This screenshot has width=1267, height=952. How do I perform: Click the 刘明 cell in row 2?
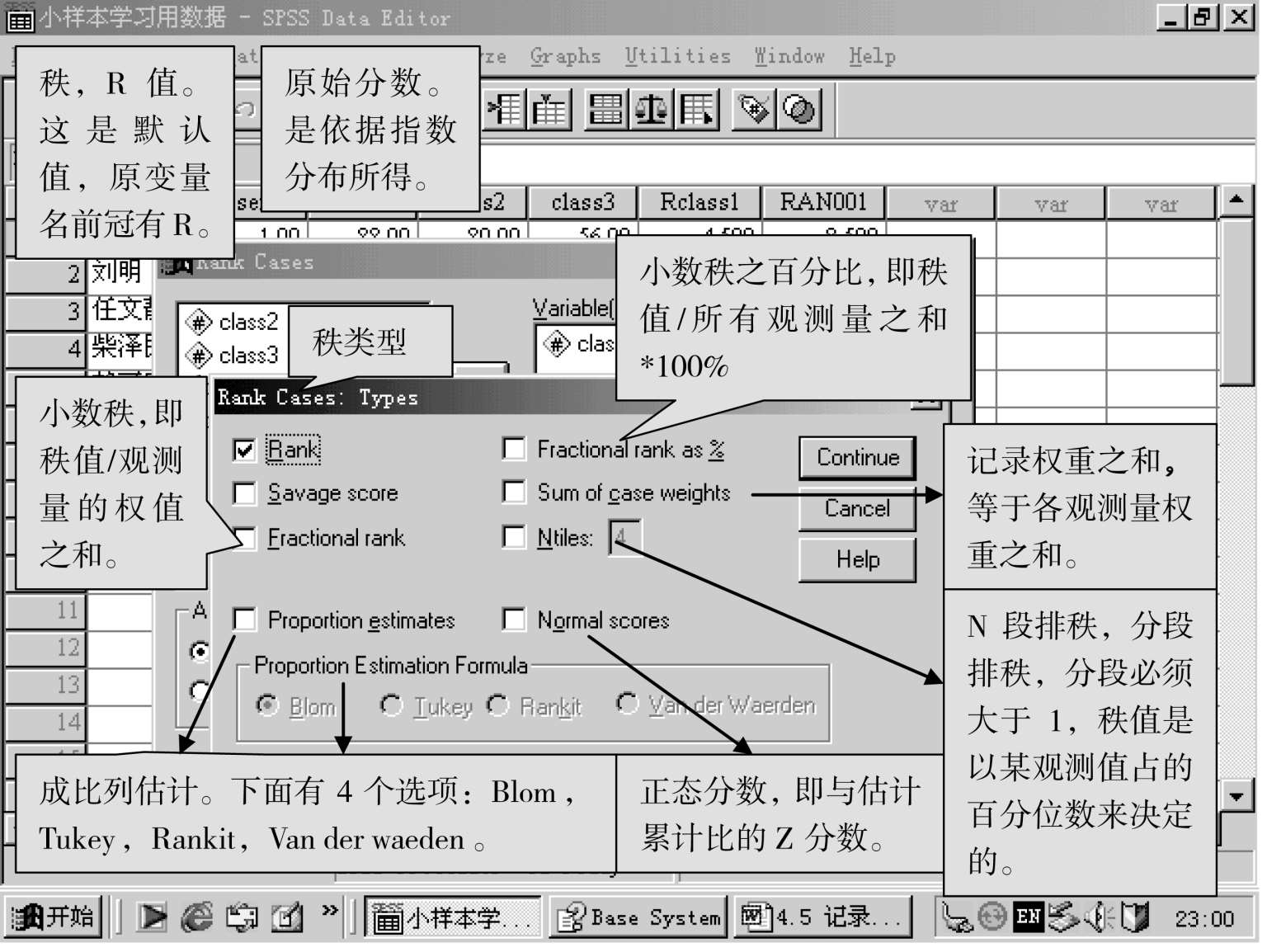(120, 271)
